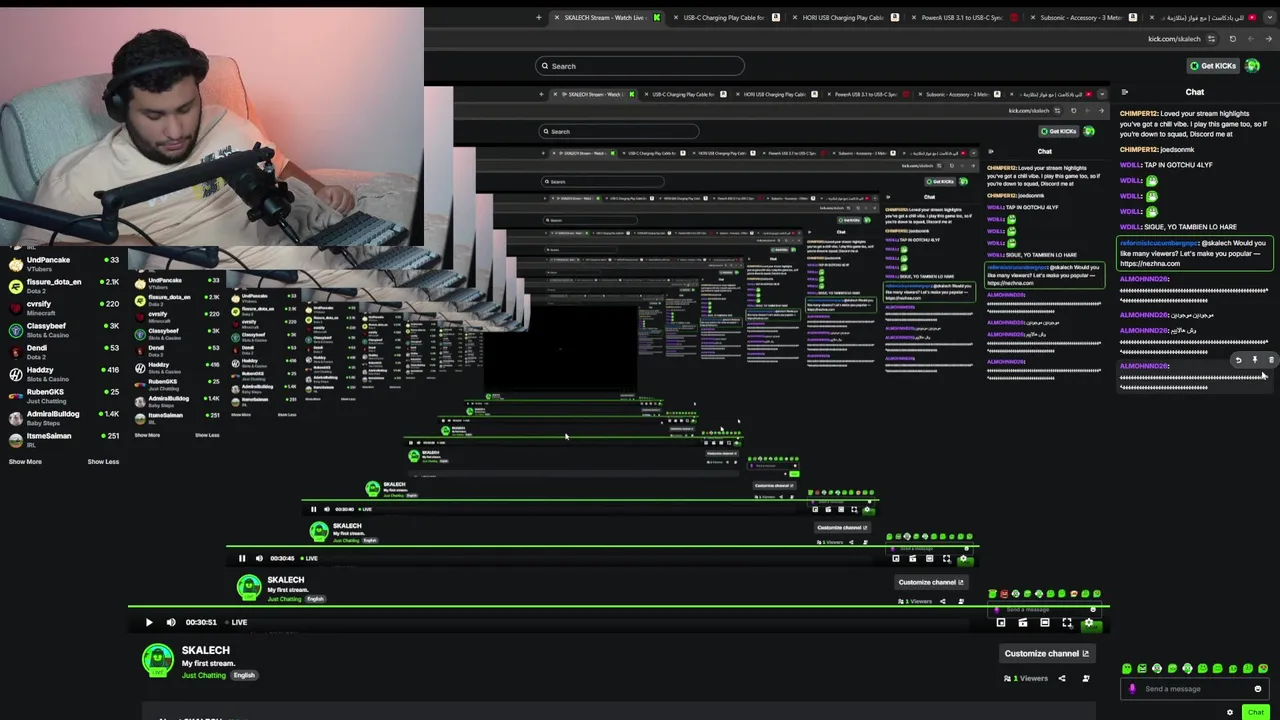Click the first emote above the message box
This screenshot has height=720, width=1280.
click(1127, 668)
